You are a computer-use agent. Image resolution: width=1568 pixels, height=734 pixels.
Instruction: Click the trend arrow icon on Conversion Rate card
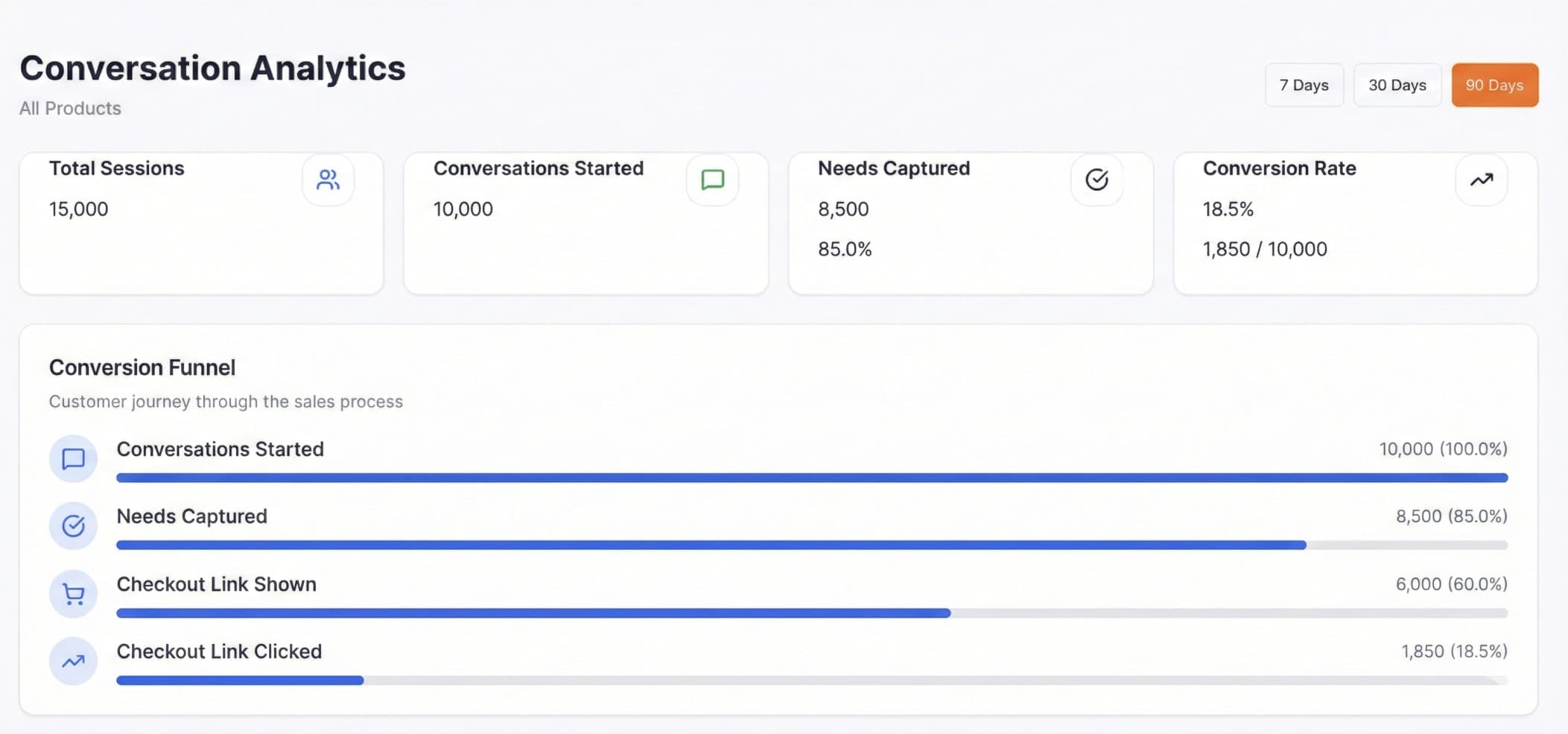click(x=1481, y=180)
